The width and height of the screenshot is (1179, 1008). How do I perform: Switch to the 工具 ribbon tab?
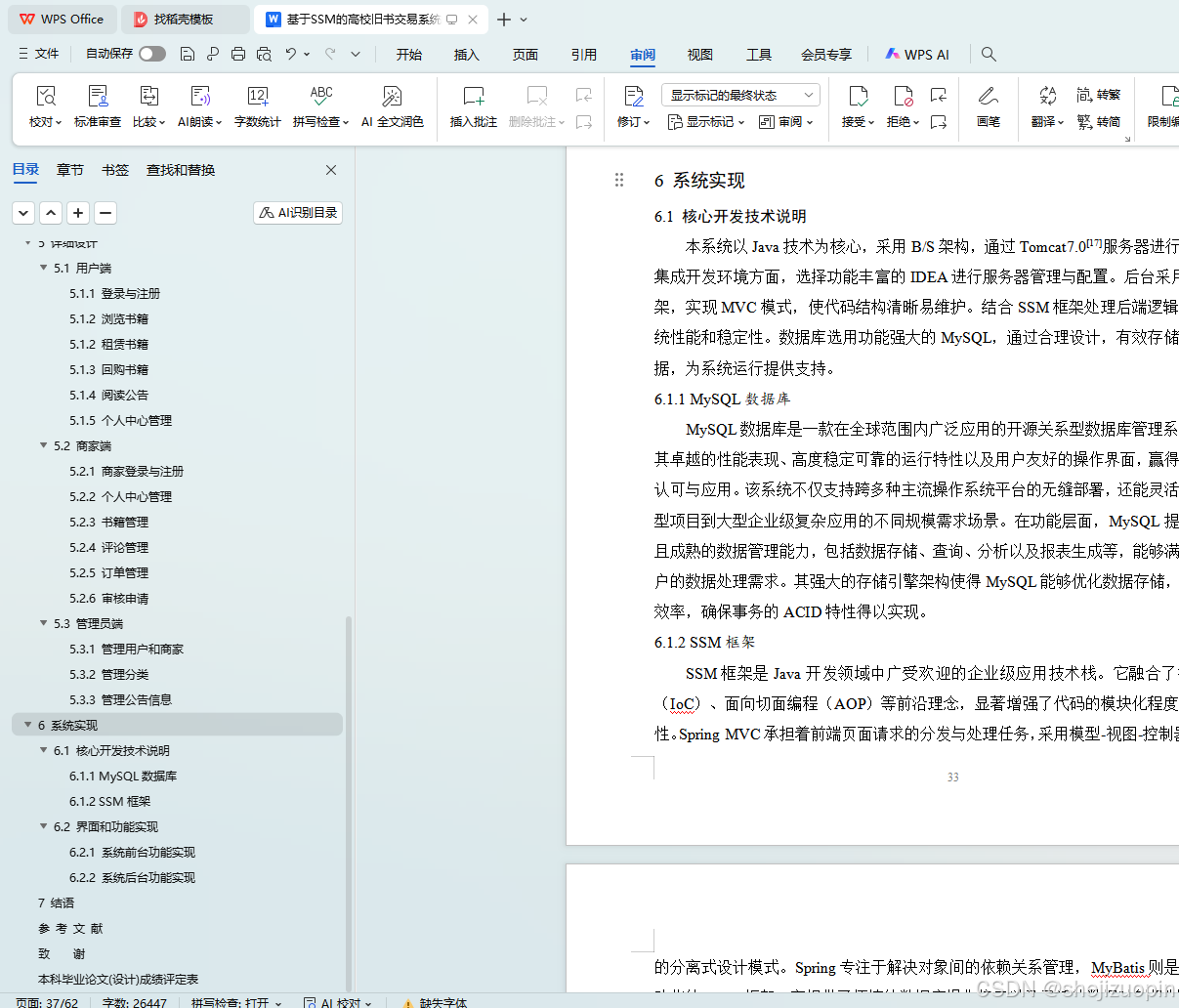pos(759,55)
